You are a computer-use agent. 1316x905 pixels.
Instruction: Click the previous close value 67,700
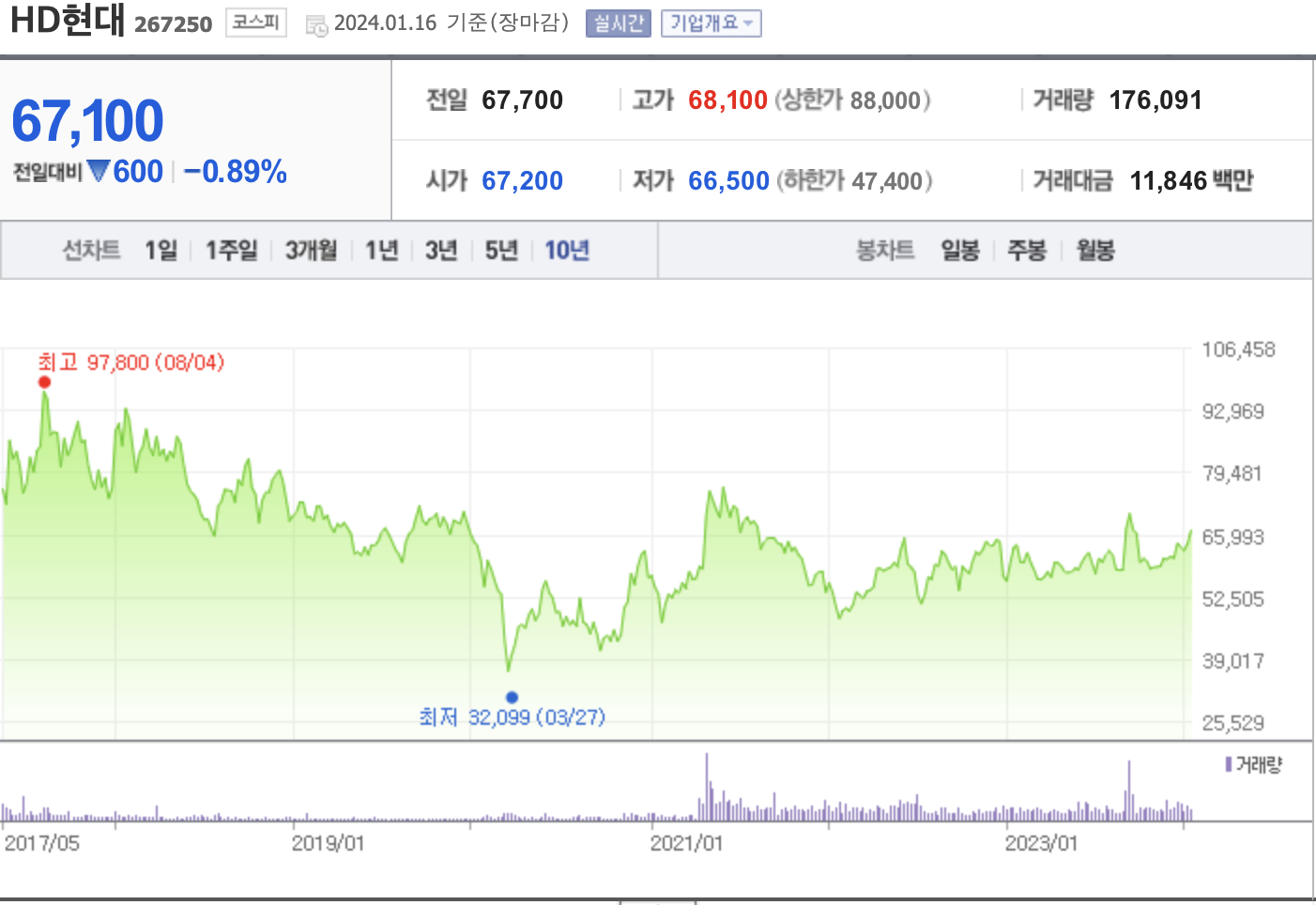click(x=522, y=100)
